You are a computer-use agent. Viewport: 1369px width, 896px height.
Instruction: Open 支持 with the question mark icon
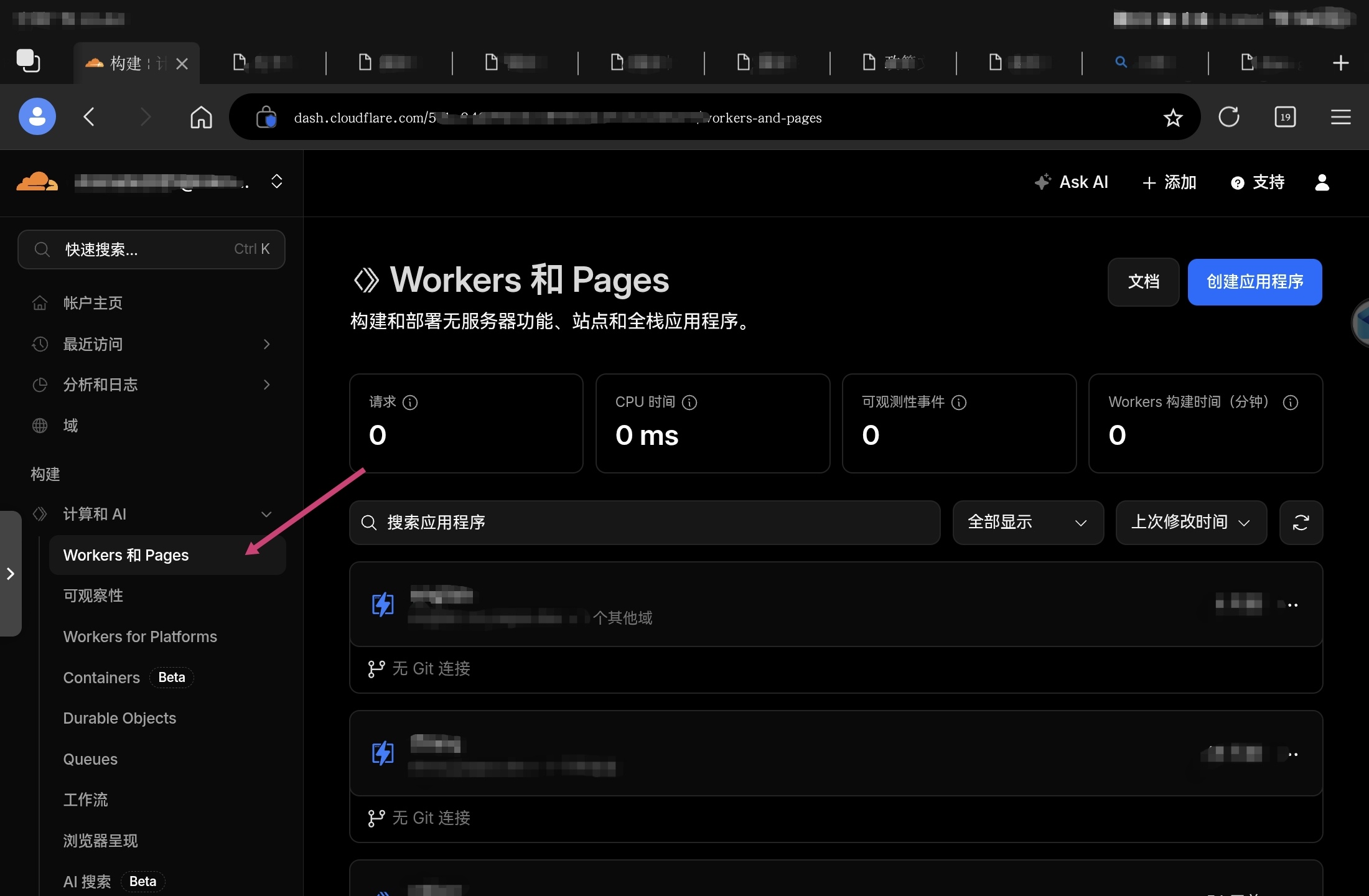point(1238,182)
